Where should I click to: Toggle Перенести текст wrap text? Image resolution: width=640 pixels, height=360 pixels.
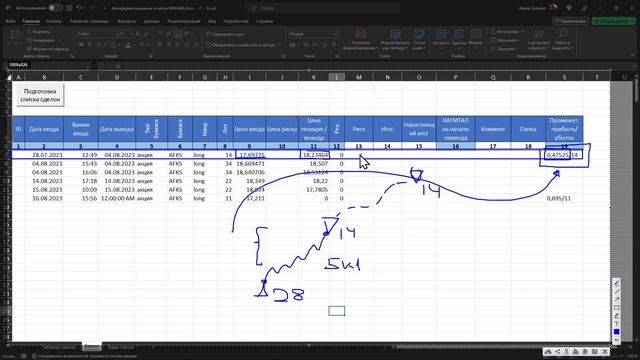pos(225,34)
